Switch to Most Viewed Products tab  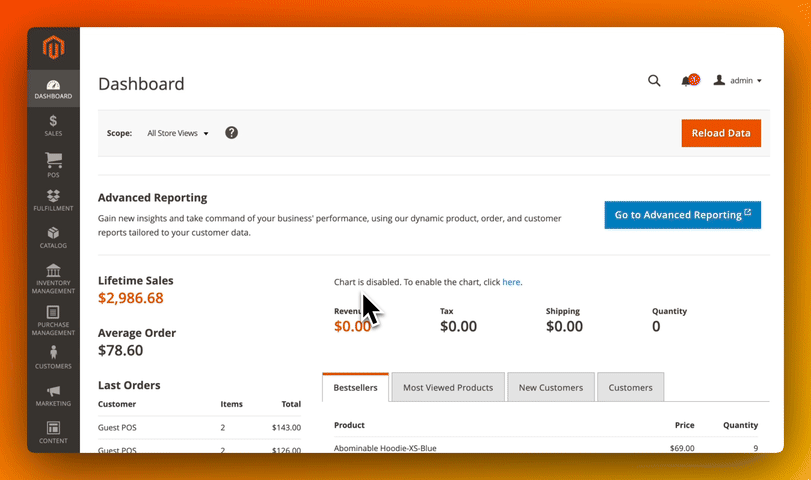447,388
